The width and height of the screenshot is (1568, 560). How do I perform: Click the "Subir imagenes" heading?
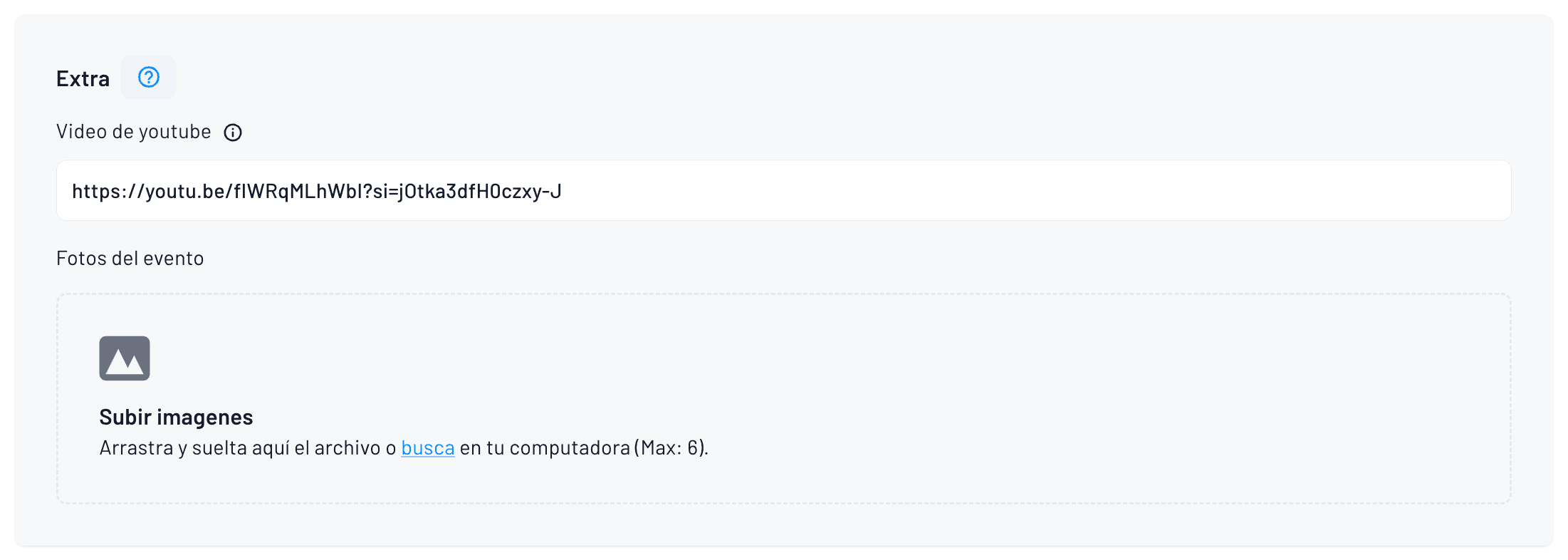(176, 417)
